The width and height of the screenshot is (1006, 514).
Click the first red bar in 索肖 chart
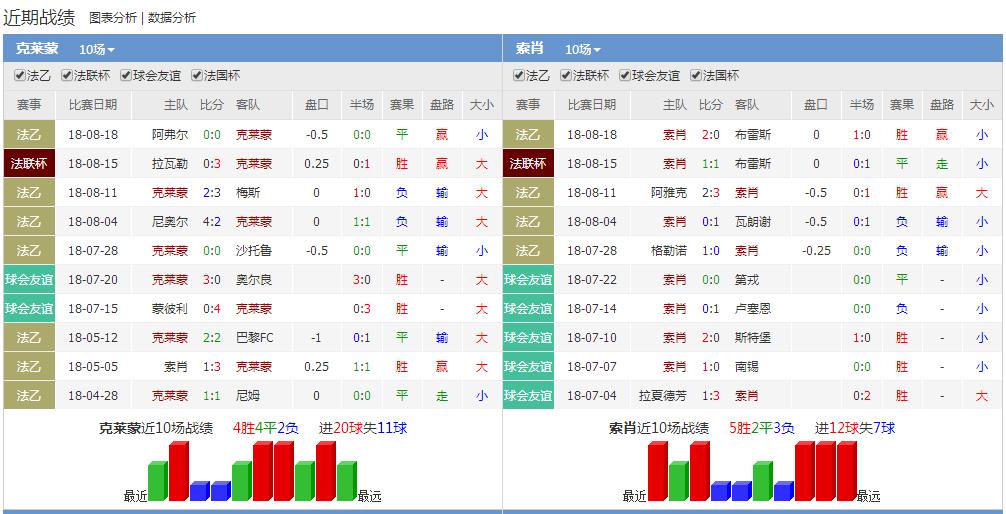click(x=657, y=471)
